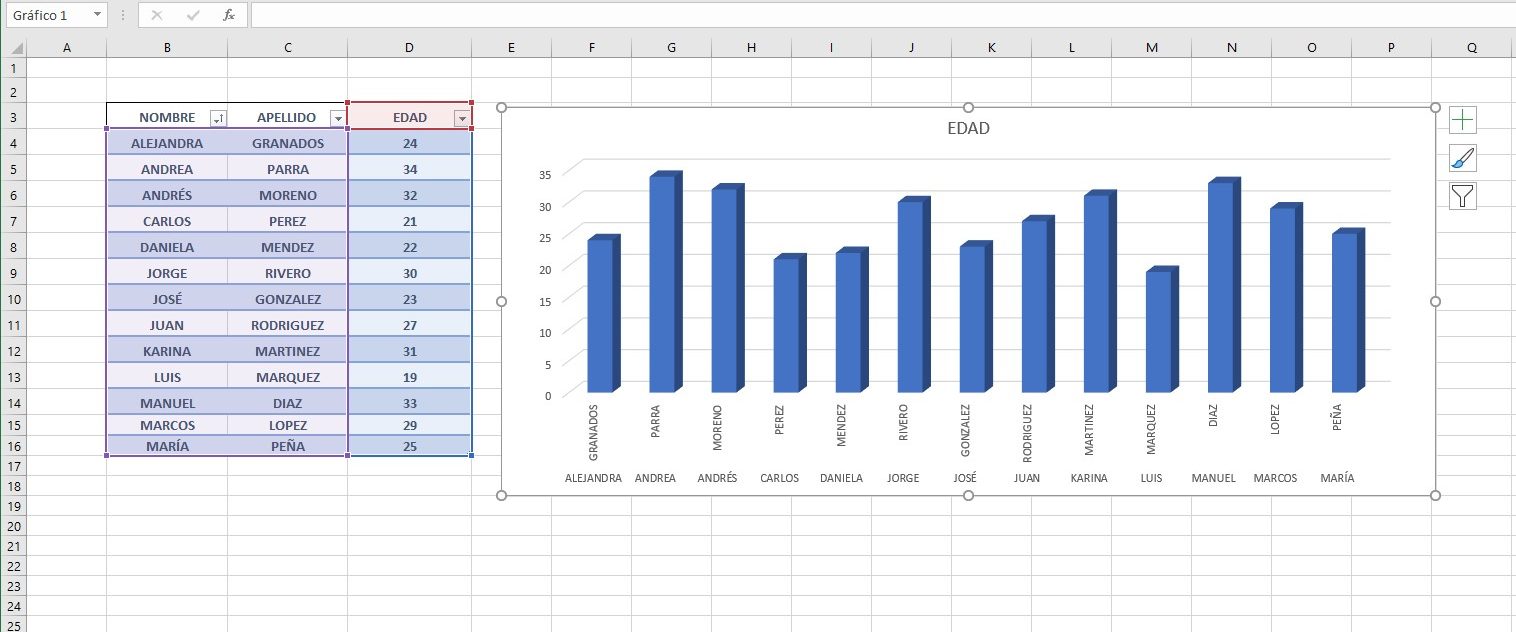
Task: Open Chart Styles via the brush icon
Action: (1462, 157)
